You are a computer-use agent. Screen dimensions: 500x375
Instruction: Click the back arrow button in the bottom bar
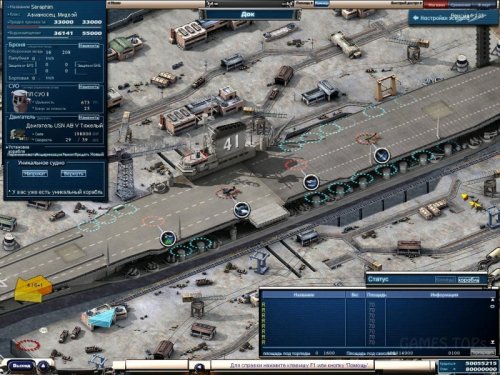click(x=199, y=368)
